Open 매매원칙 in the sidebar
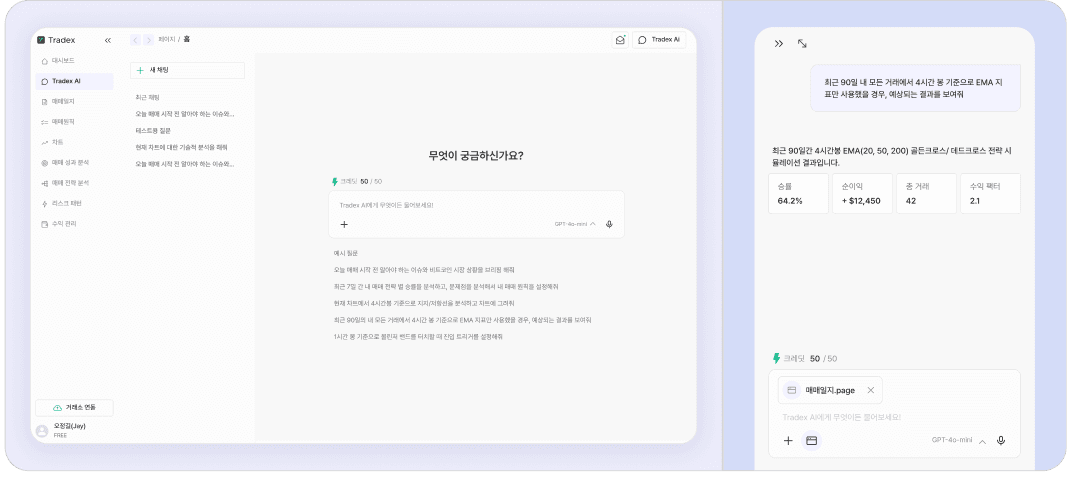 point(74,122)
